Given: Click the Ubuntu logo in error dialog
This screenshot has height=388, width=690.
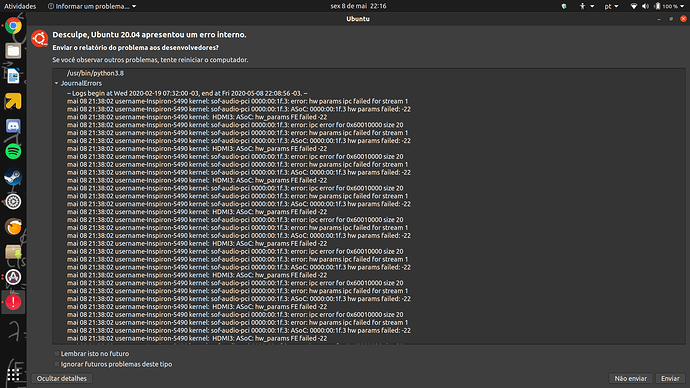Looking at the screenshot, I should click(40, 39).
